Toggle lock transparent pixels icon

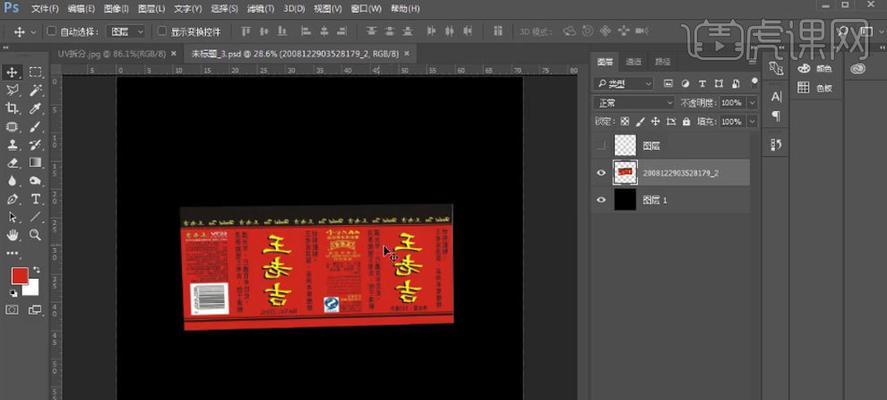[x=625, y=121]
